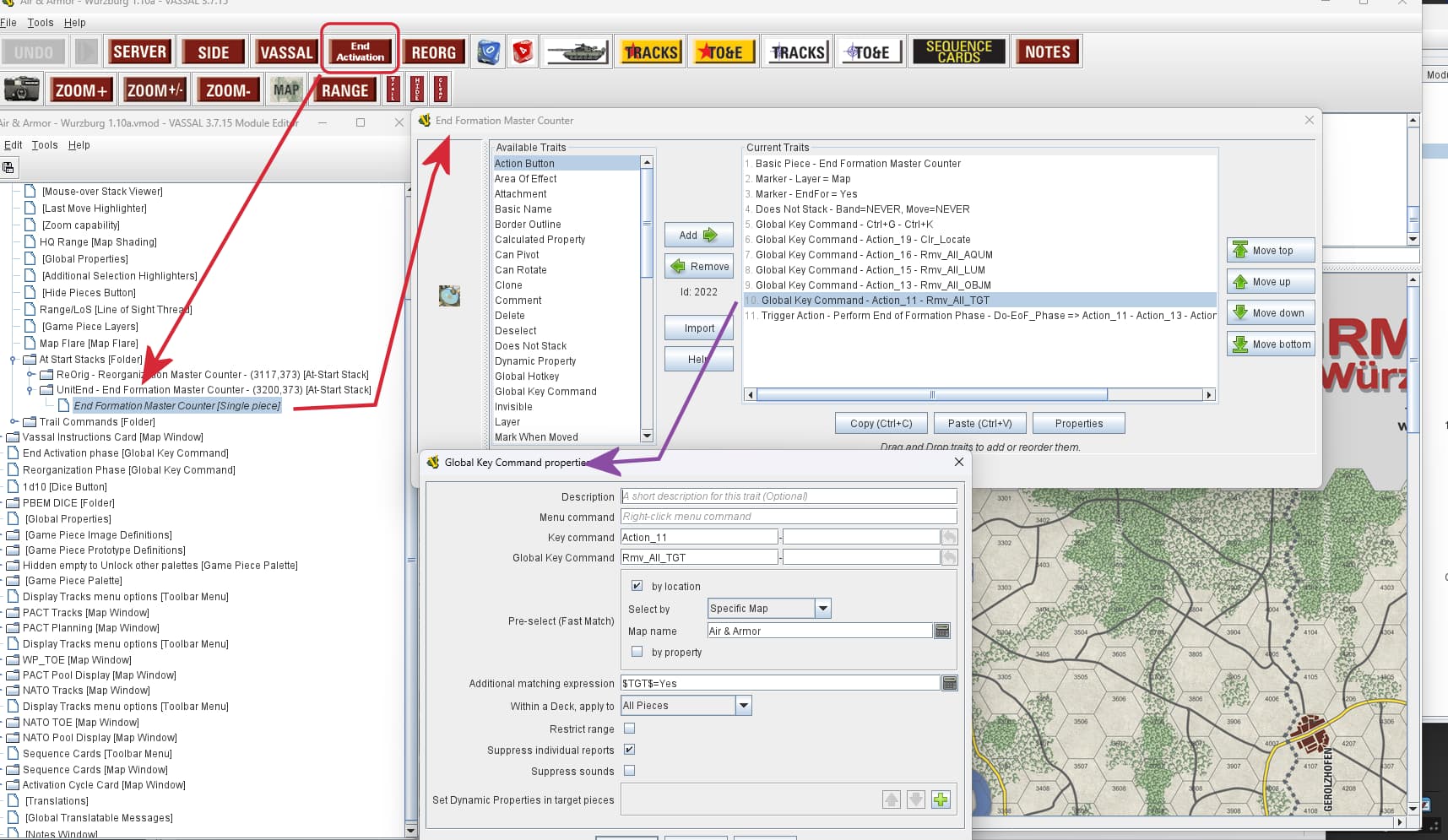Collapse the At Start Stacks folder

(x=13, y=360)
